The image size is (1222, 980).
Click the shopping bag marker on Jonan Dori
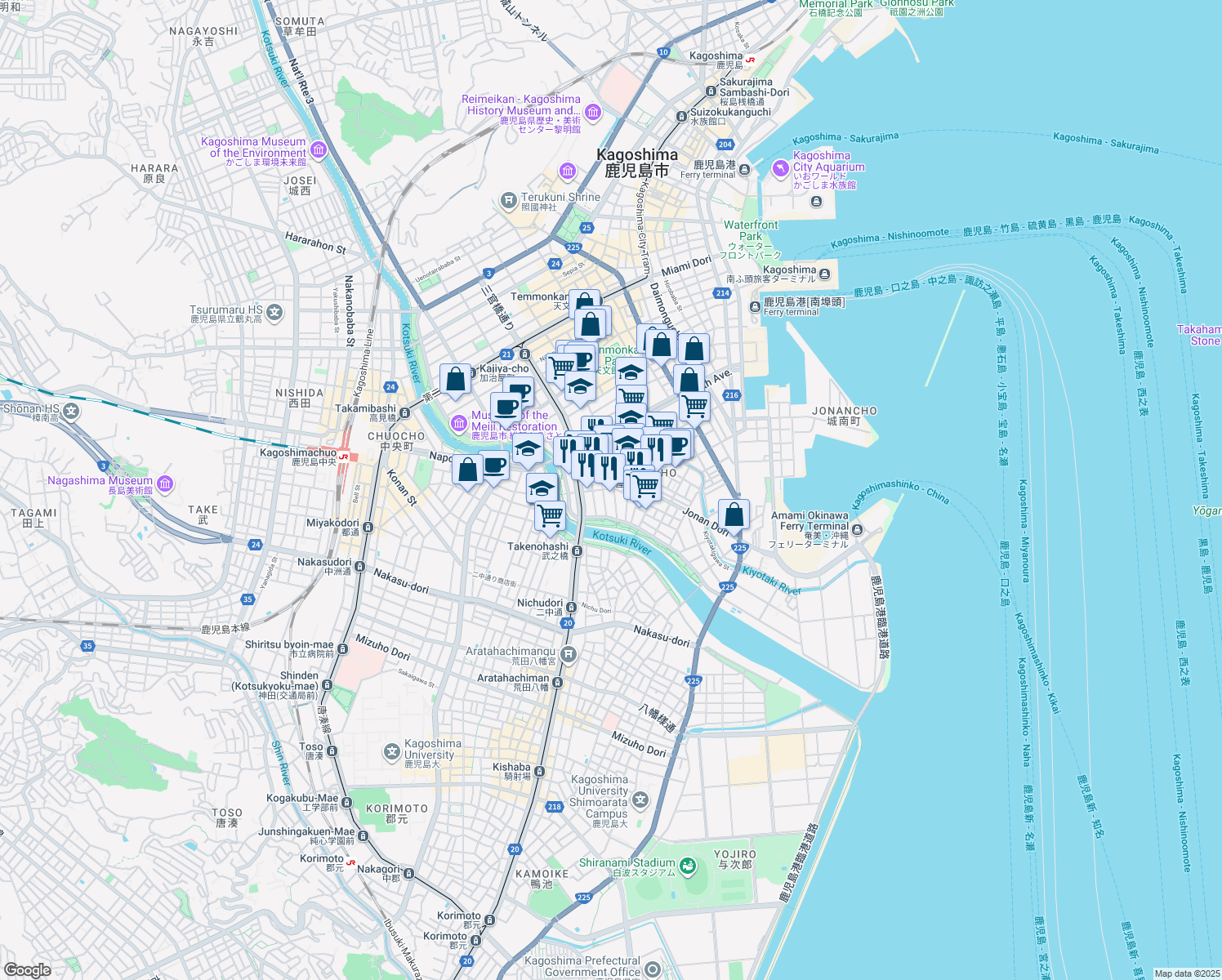[x=734, y=514]
